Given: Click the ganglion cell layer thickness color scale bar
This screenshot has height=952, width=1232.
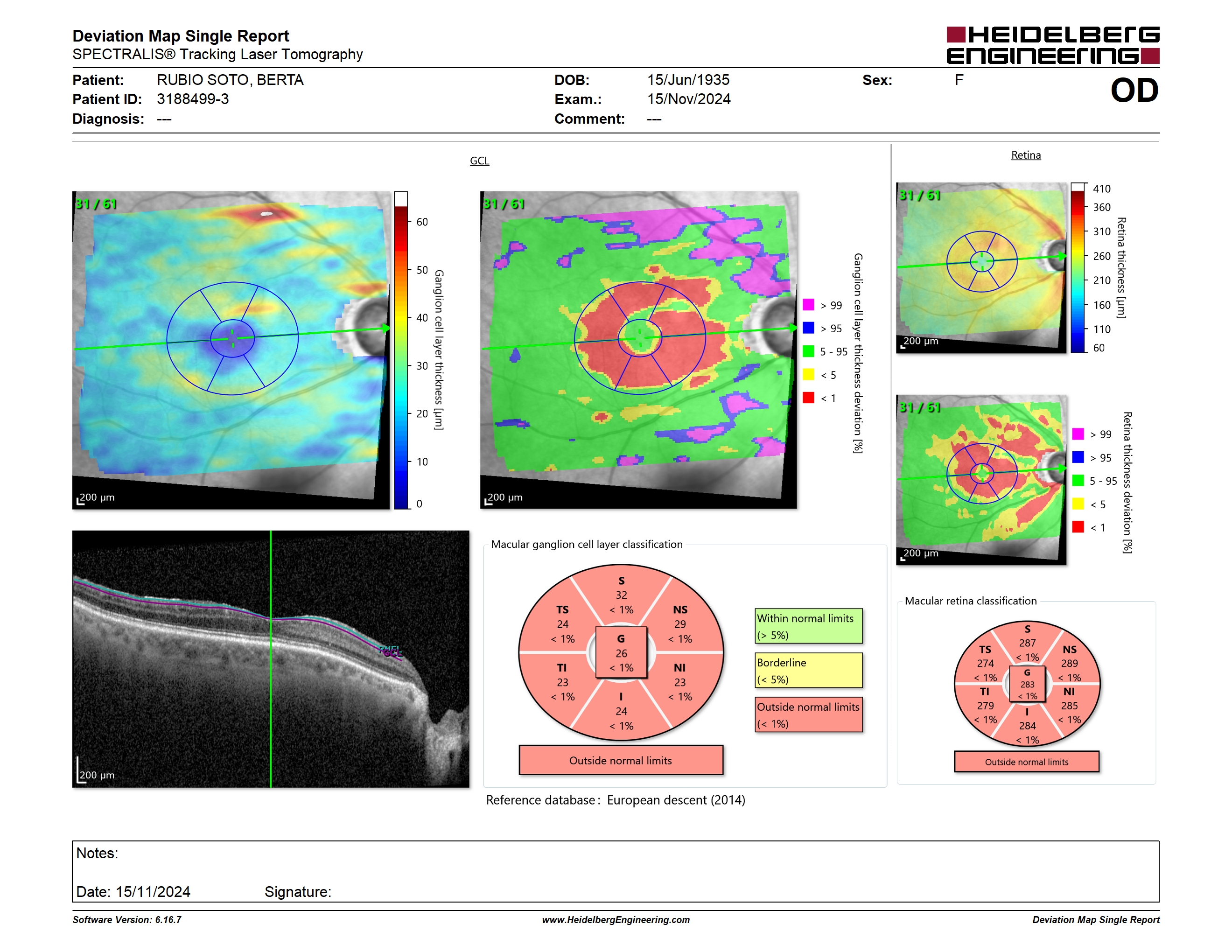Looking at the screenshot, I should tap(400, 350).
